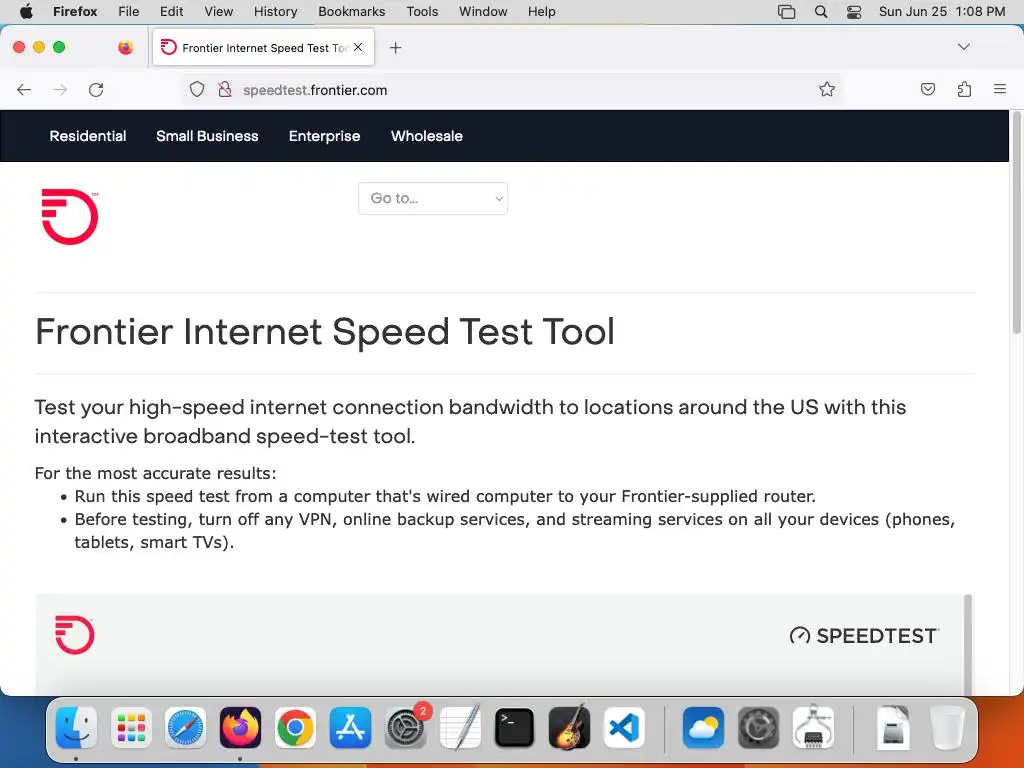Select the Frontier Internet Speed Test tab
Screen dimensions: 1024x768
[263, 48]
